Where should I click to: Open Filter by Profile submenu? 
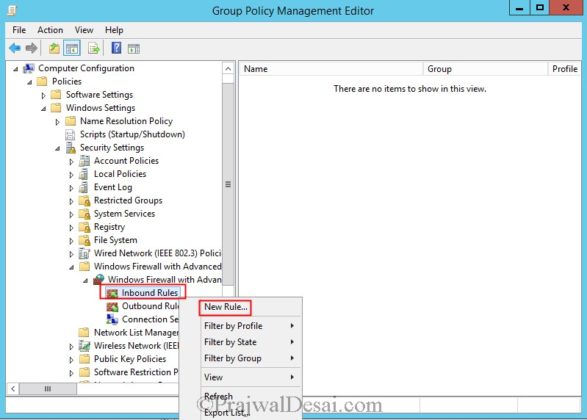pyautogui.click(x=249, y=326)
